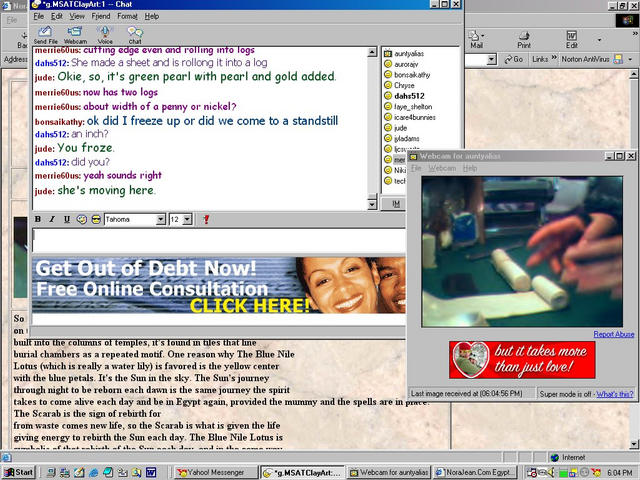640x480 pixels.
Task: Click the red exclamation buzz icon
Action: [x=206, y=219]
